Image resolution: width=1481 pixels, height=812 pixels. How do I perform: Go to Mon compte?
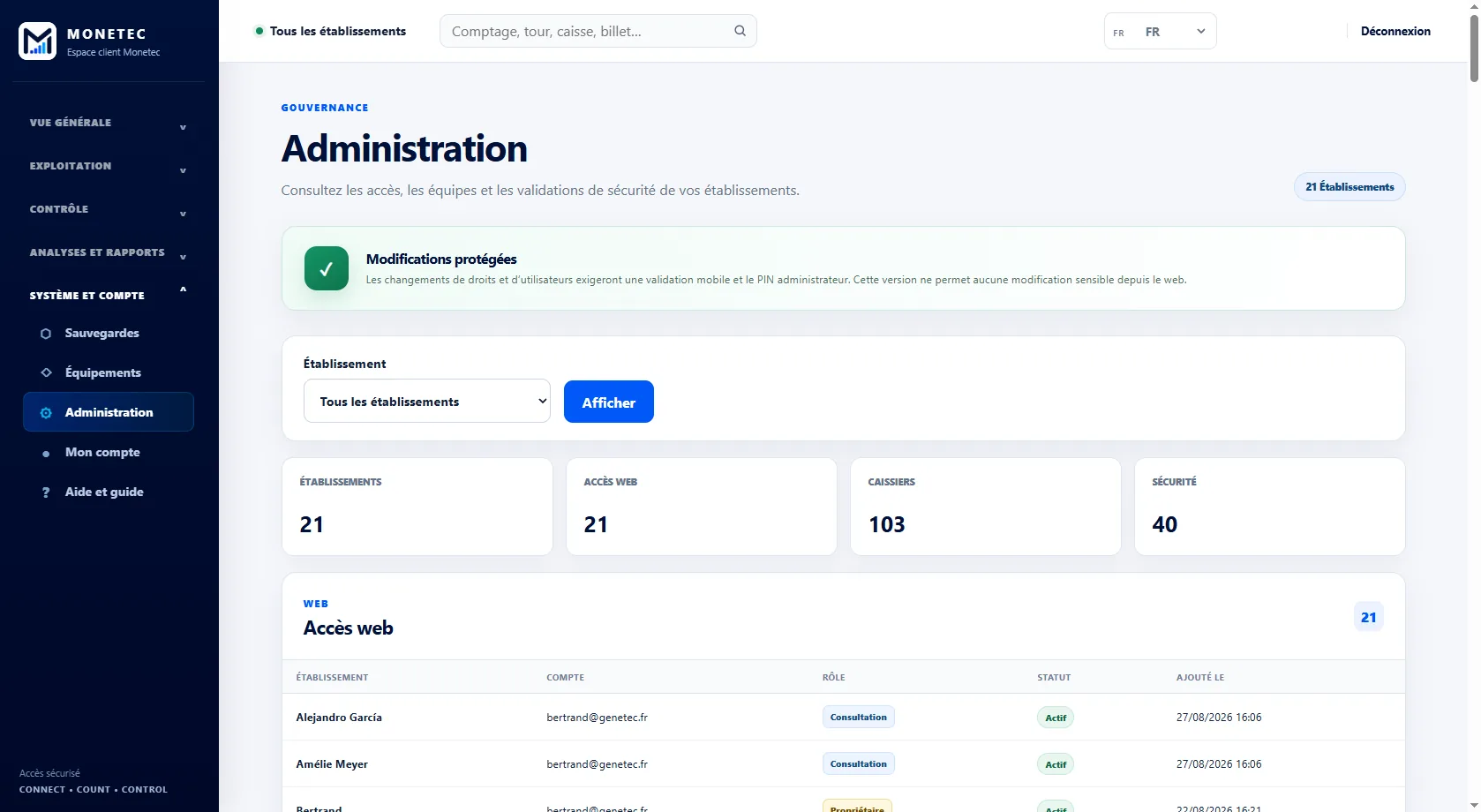[x=108, y=452]
